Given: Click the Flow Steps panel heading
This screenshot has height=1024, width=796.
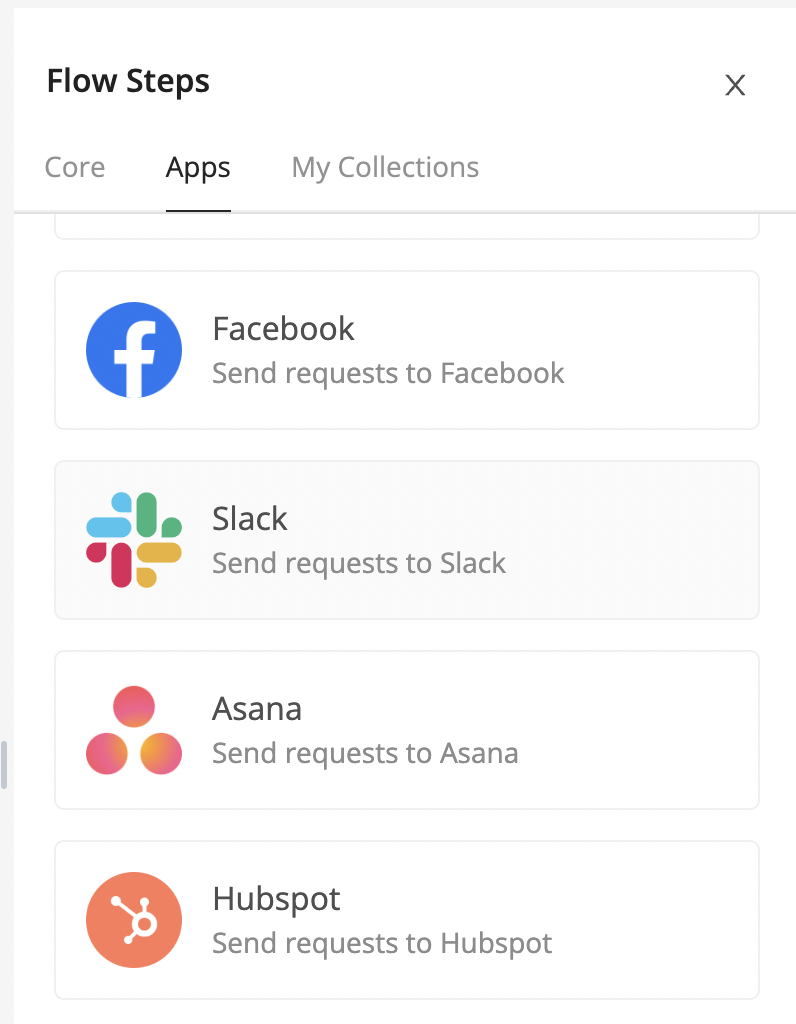Looking at the screenshot, I should pos(128,82).
